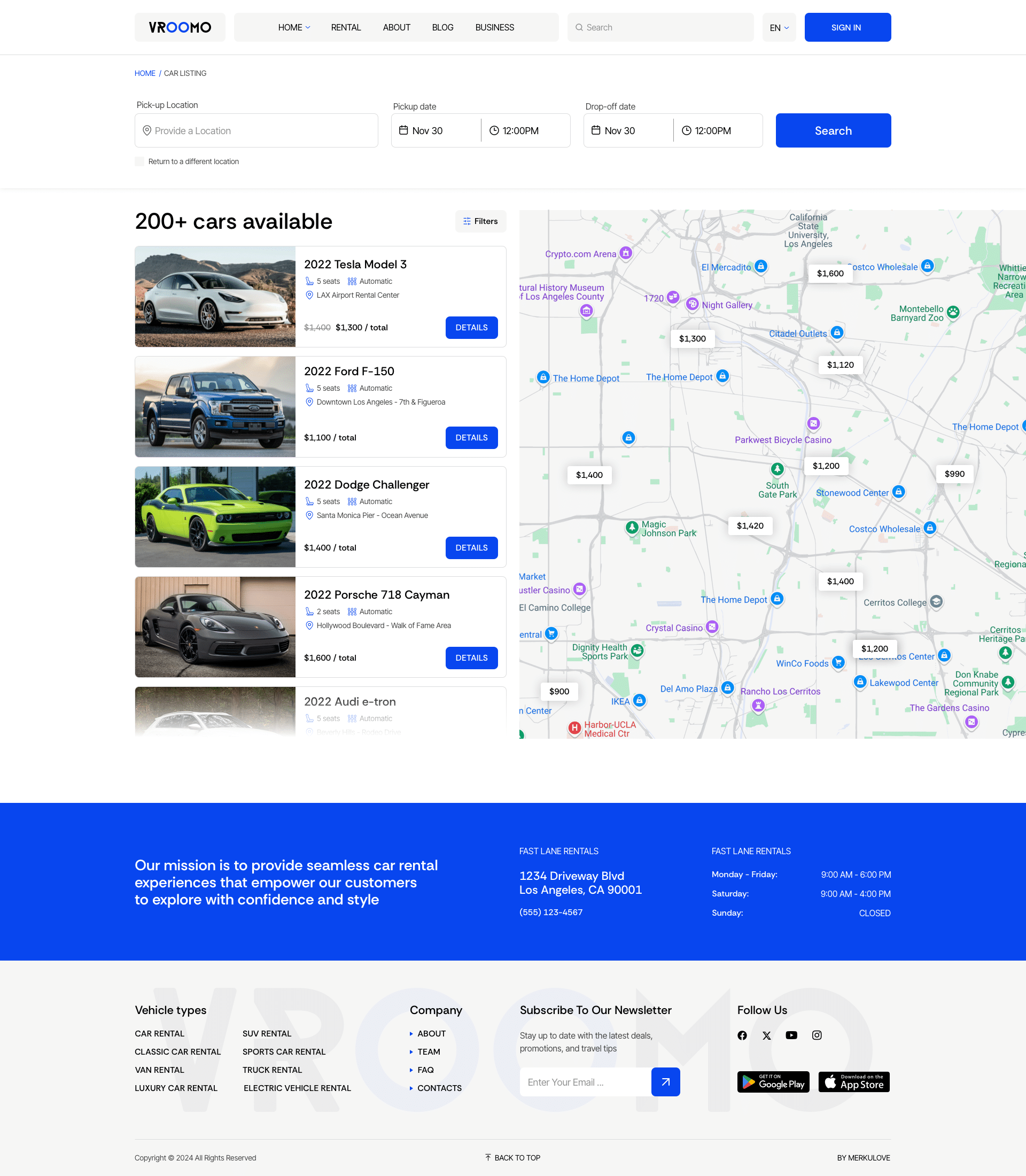The height and width of the screenshot is (1176, 1026).
Task: Submit newsletter email via arrow icon
Action: [665, 1081]
